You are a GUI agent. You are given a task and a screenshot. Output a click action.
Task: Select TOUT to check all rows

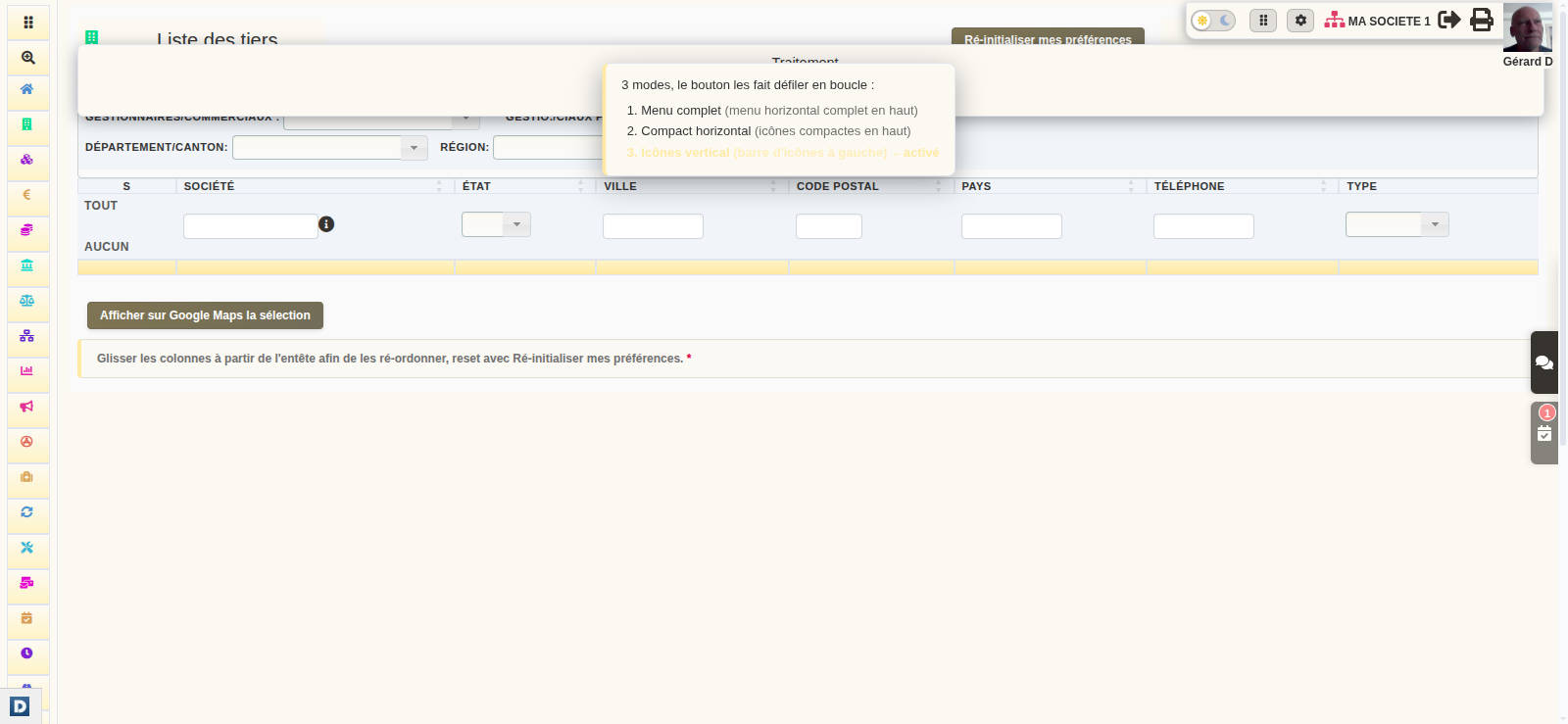pos(101,206)
